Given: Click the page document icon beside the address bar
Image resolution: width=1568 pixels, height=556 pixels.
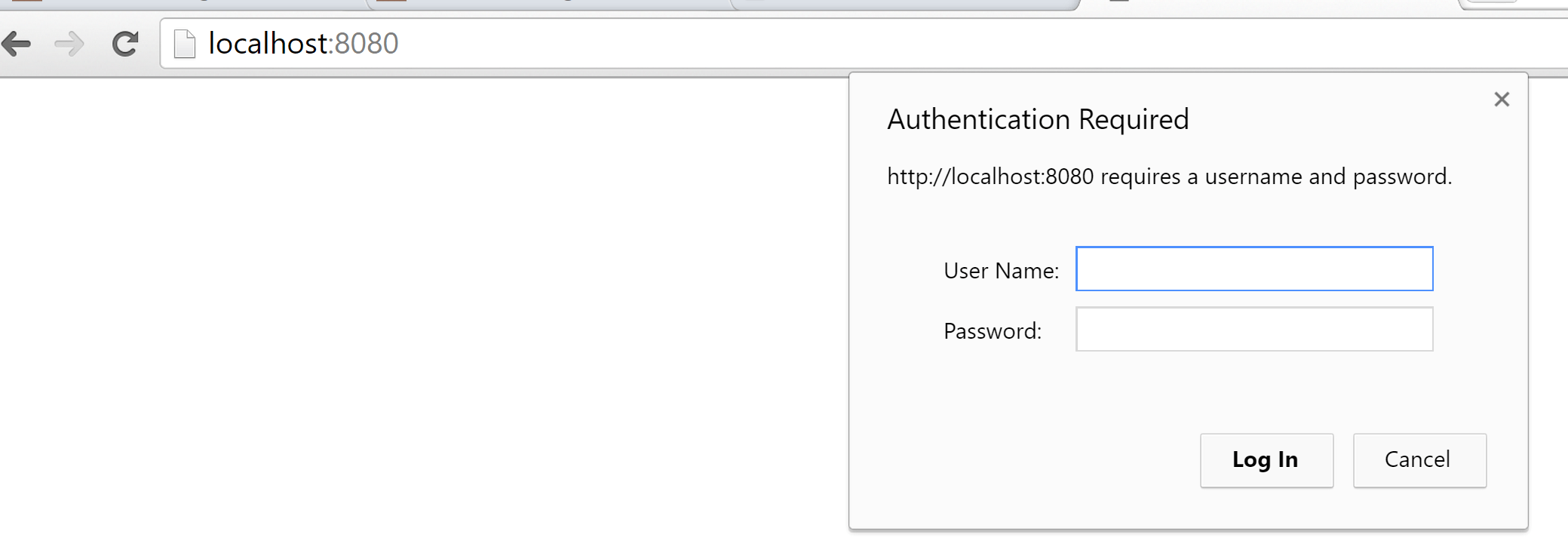Looking at the screenshot, I should point(183,43).
